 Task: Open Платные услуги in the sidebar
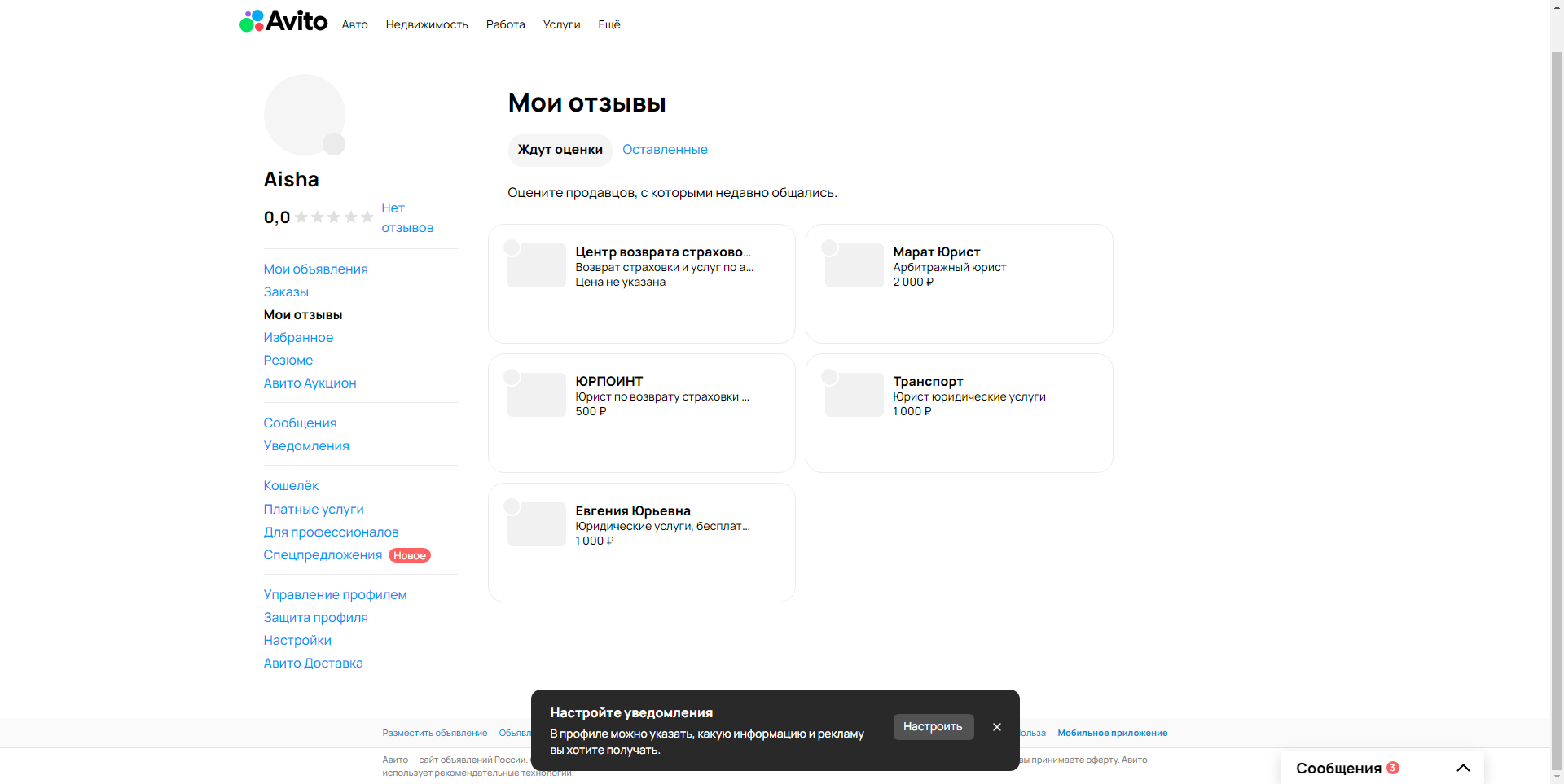pyautogui.click(x=314, y=510)
